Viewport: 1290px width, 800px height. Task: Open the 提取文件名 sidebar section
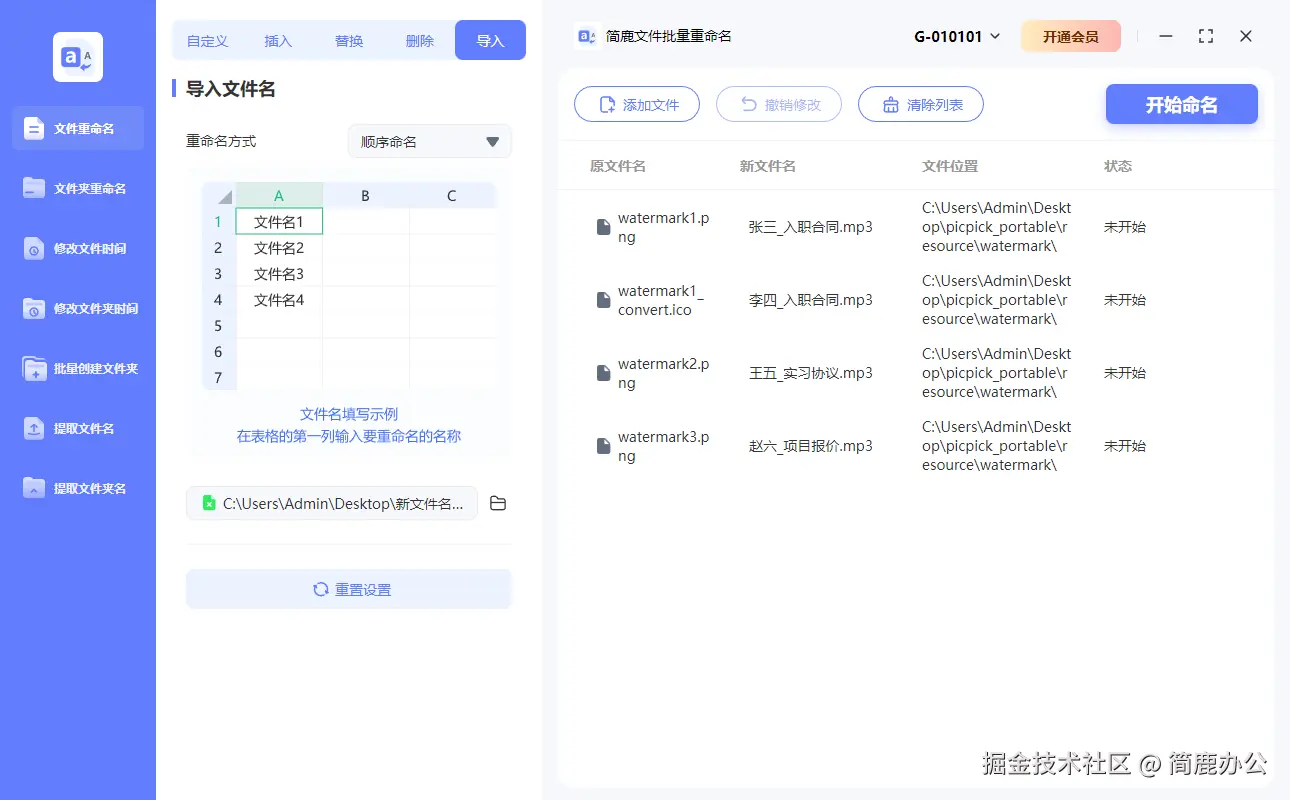78,428
